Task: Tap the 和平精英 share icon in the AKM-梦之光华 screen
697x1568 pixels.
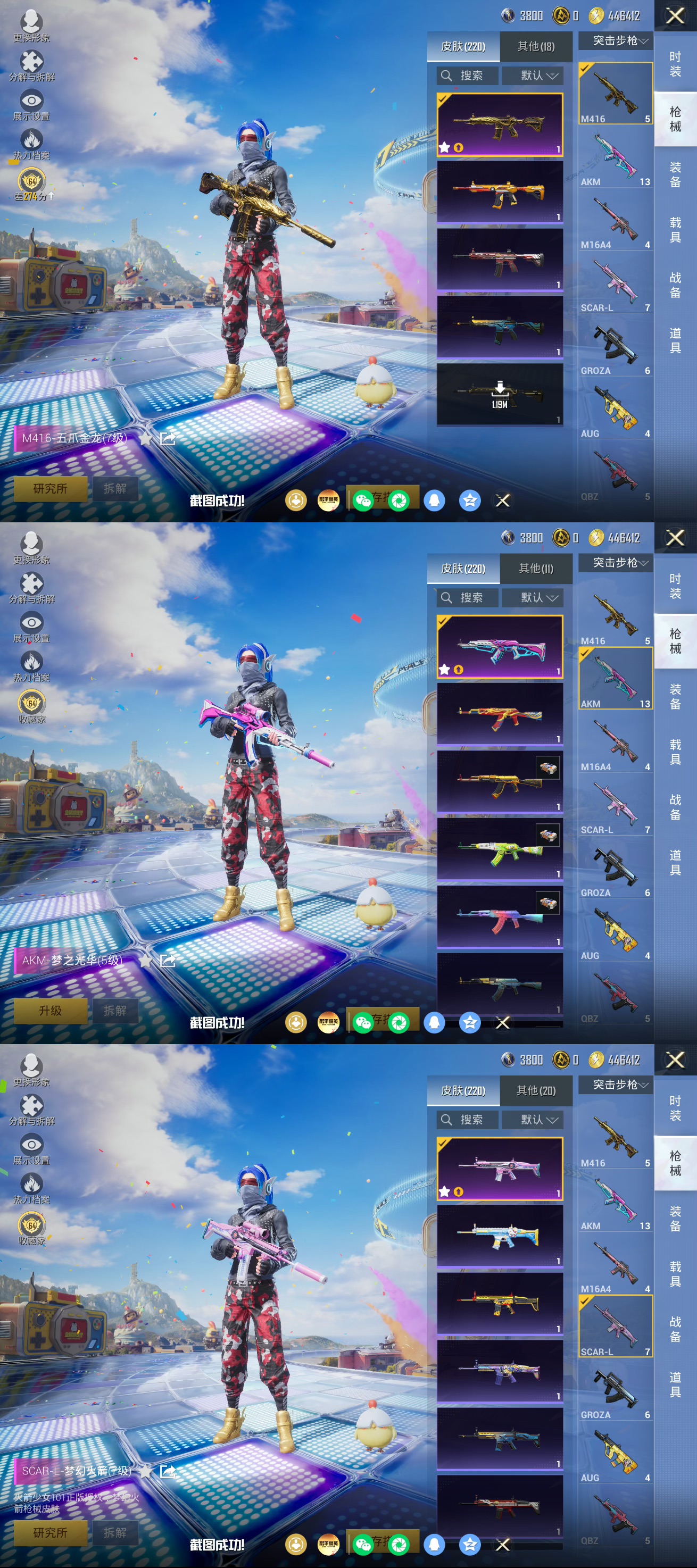Action: pyautogui.click(x=329, y=1023)
